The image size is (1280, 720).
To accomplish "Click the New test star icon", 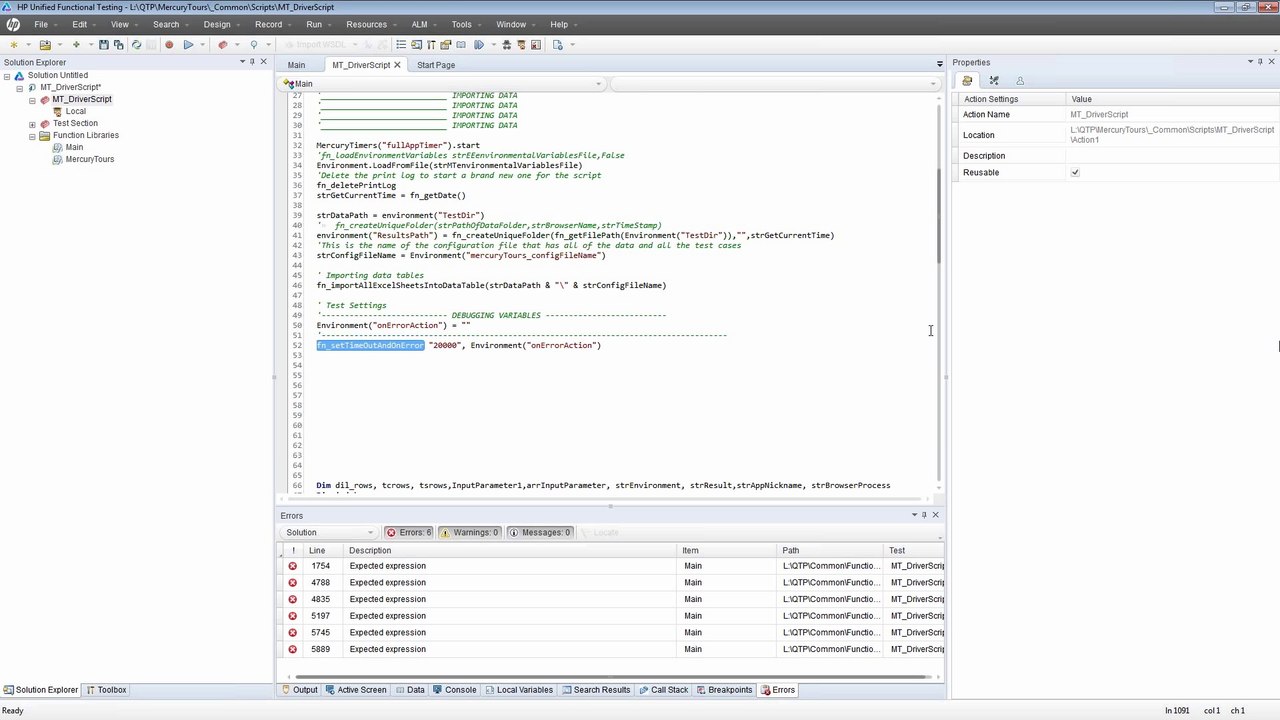I will [13, 45].
